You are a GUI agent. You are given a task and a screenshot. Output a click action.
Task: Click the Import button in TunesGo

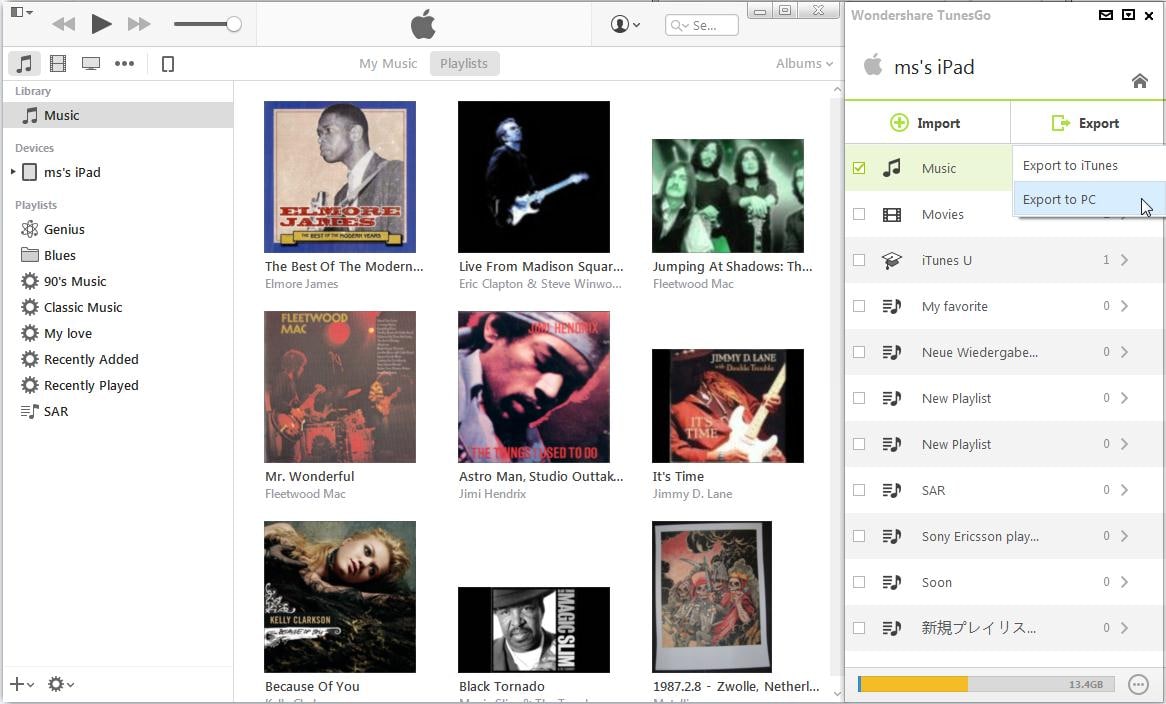[x=927, y=123]
